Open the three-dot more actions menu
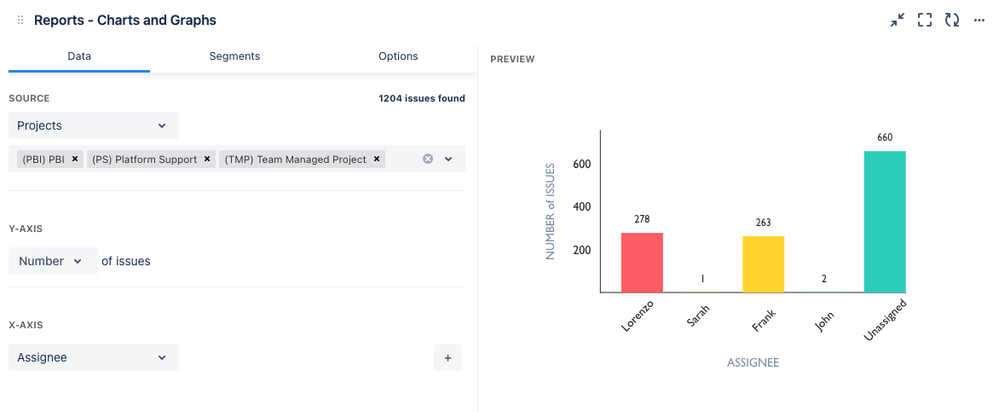The image size is (999, 412). click(979, 20)
